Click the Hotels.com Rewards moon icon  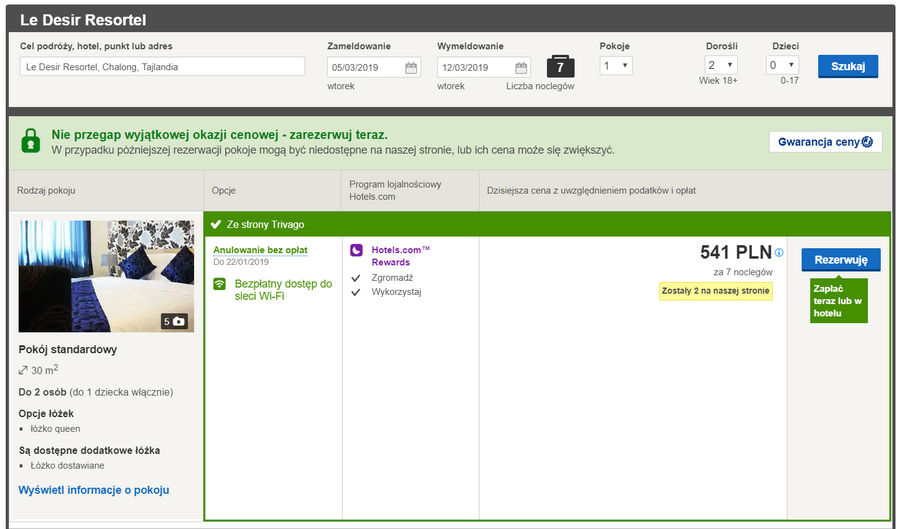click(356, 250)
